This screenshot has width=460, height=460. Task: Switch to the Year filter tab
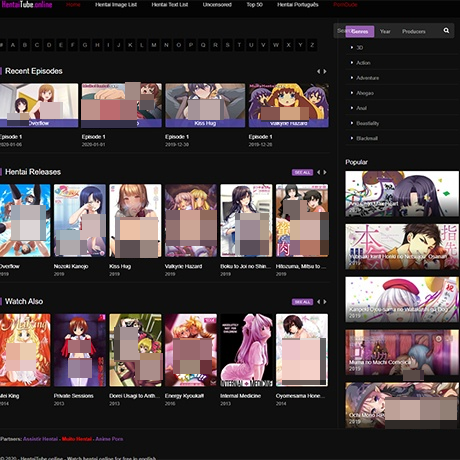(385, 31)
